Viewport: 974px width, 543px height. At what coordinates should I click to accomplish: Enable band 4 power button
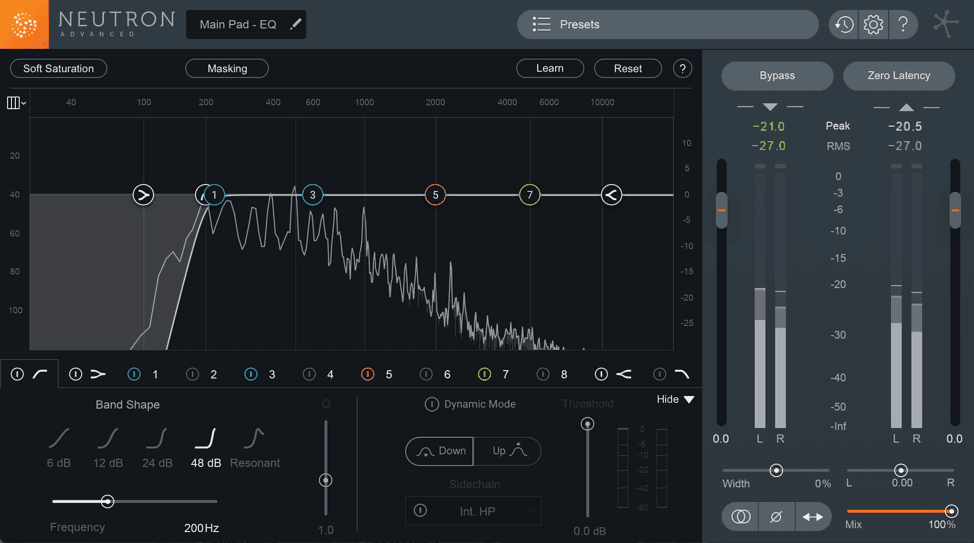309,374
